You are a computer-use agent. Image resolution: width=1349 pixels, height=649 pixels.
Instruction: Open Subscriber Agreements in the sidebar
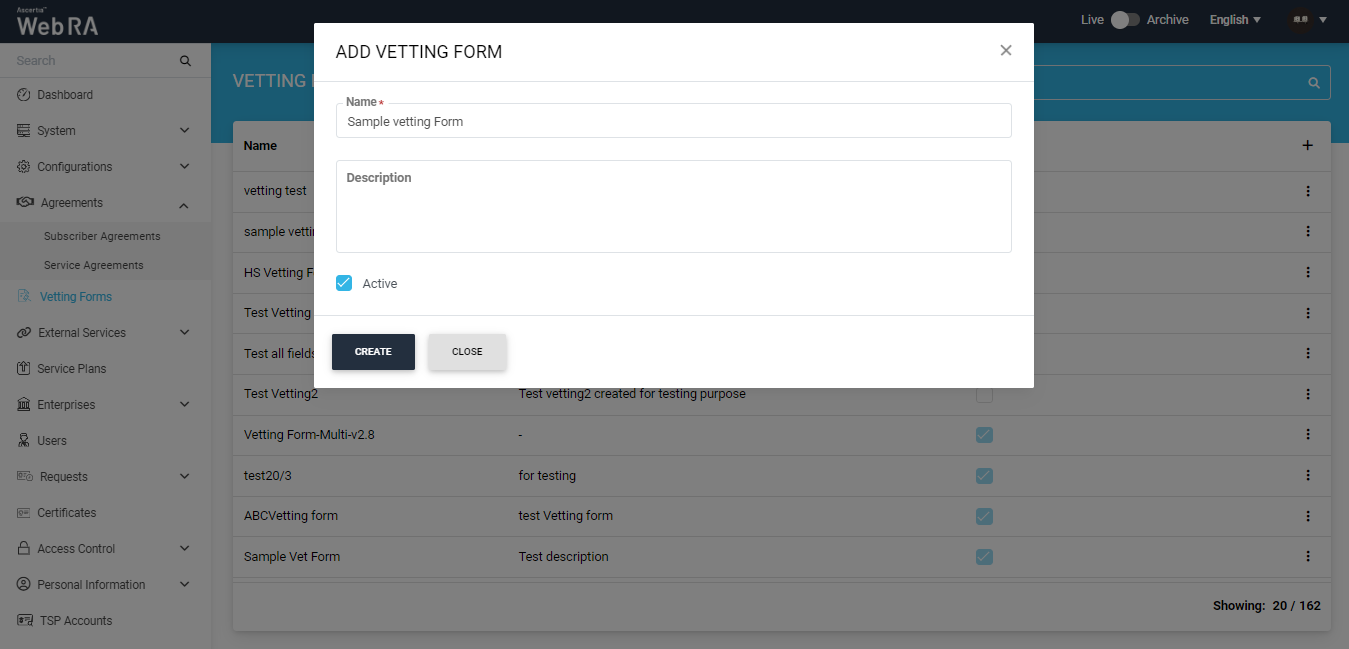(102, 237)
